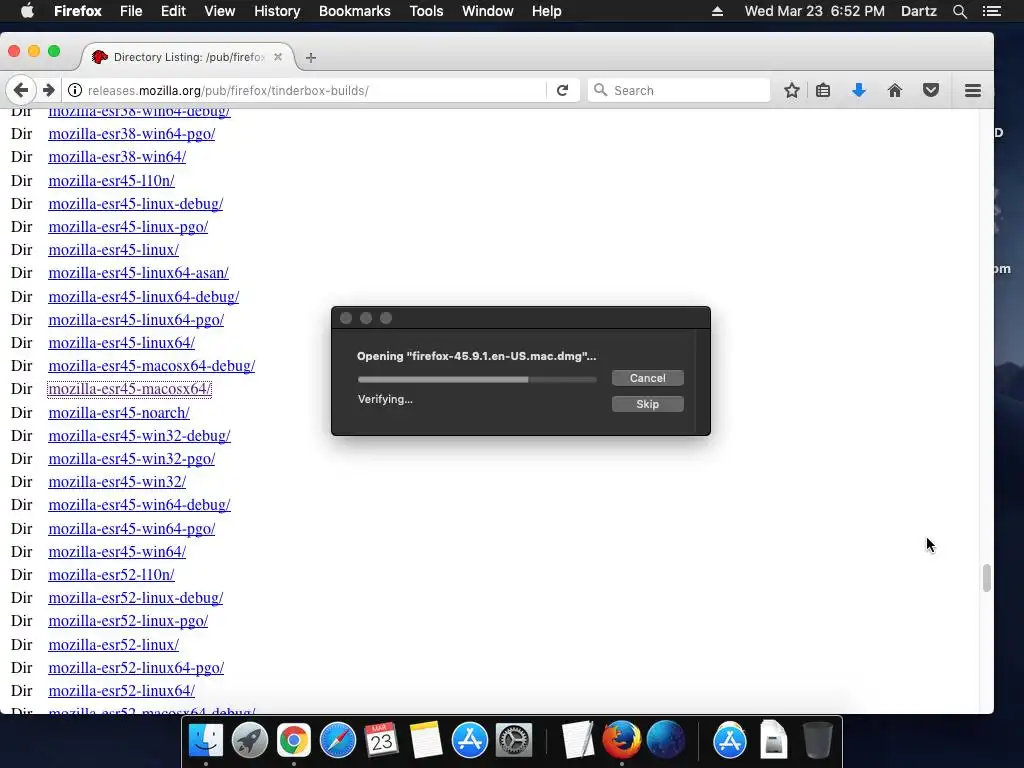Launch Google Chrome from the Dock

pos(293,740)
